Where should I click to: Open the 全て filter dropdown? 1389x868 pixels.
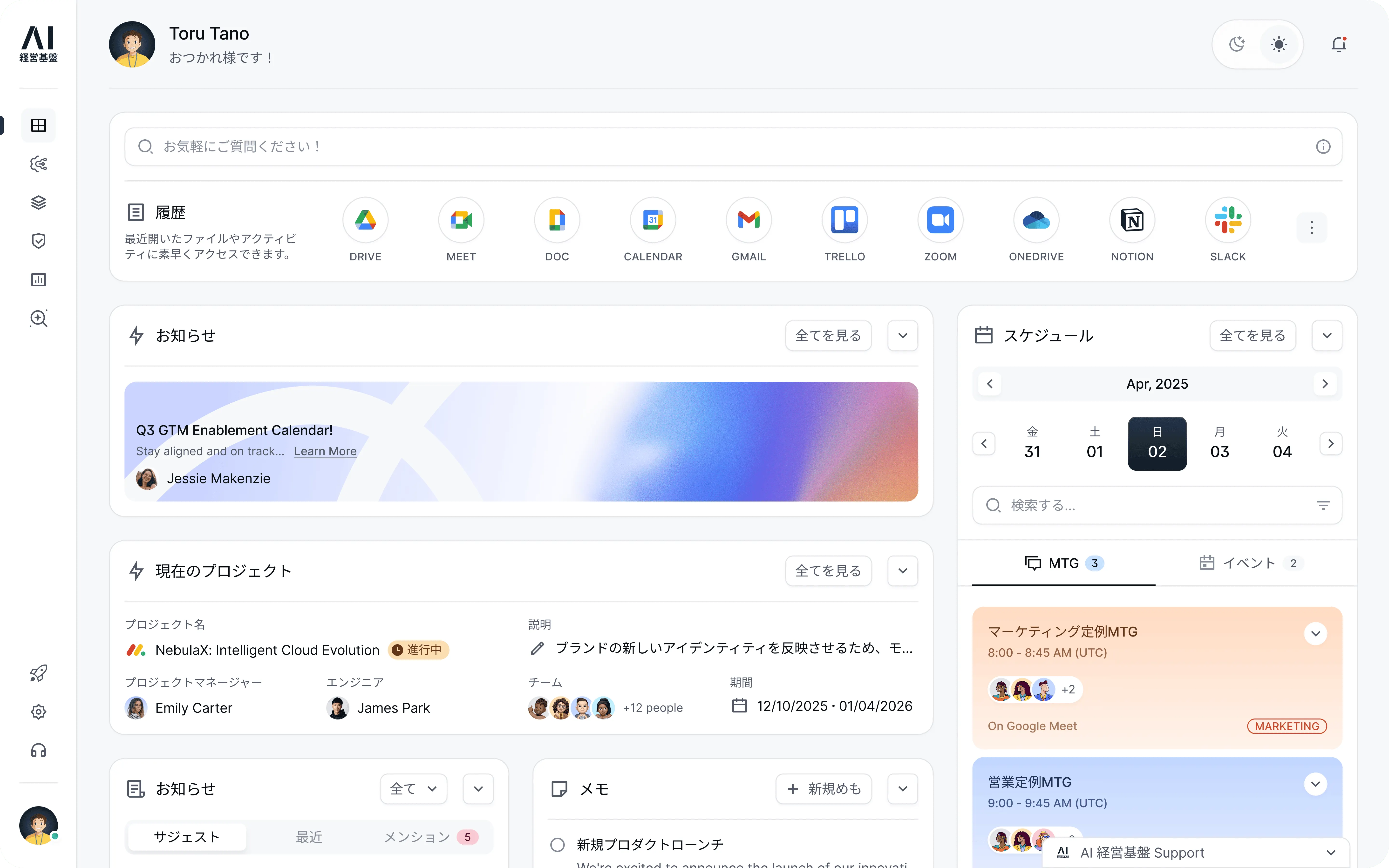pos(413,789)
